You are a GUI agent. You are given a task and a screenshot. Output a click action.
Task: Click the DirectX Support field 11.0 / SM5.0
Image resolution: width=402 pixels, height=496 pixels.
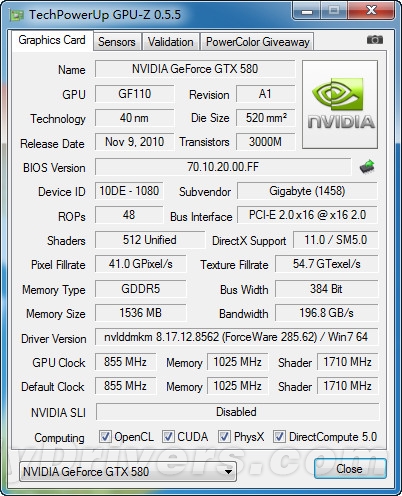point(336,240)
